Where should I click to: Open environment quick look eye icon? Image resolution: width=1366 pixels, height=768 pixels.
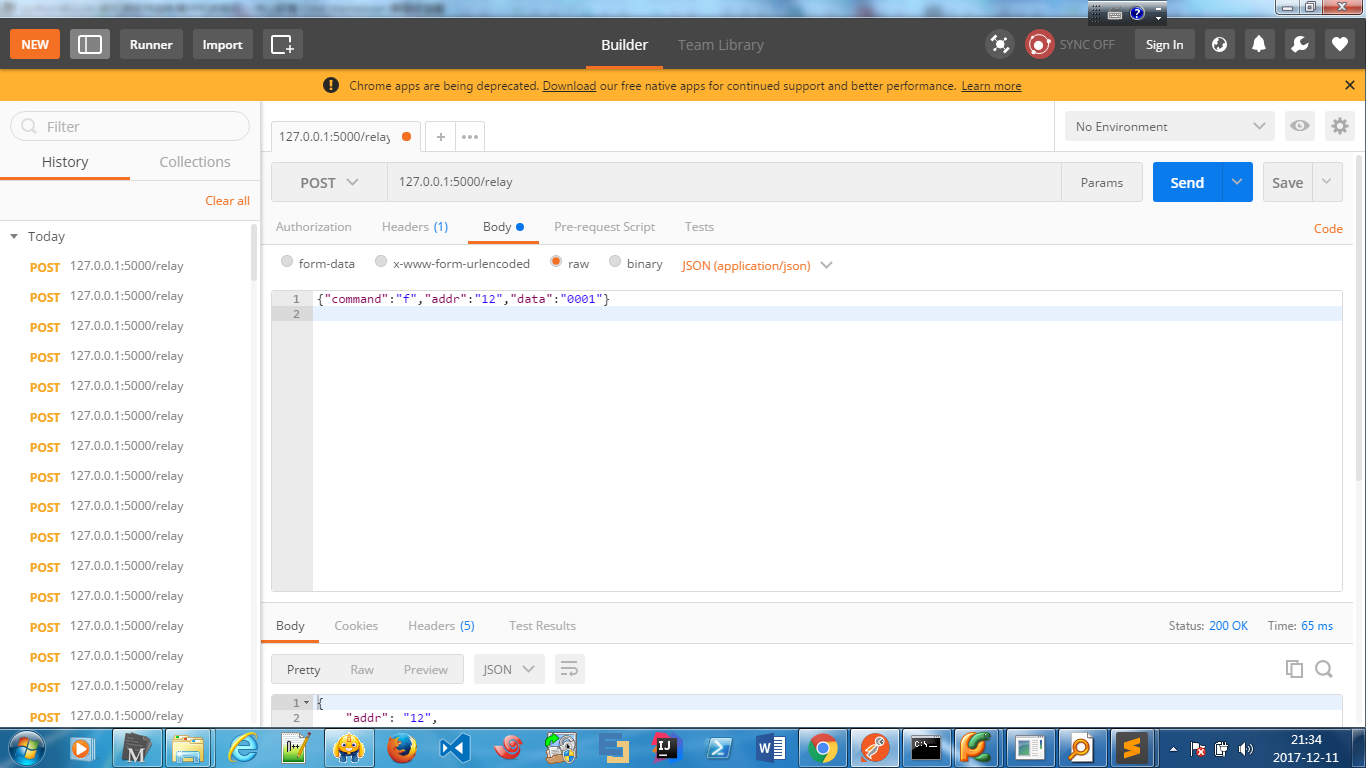tap(1300, 126)
